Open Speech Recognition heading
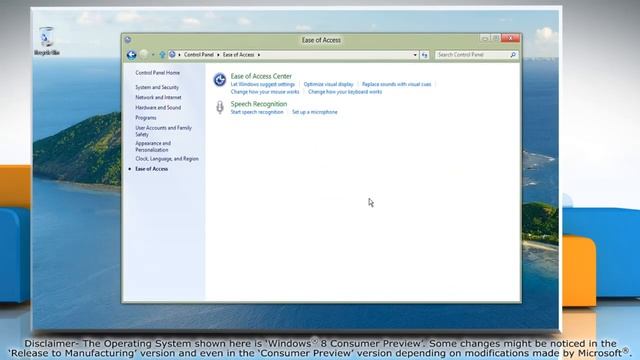The width and height of the screenshot is (640, 360). click(259, 104)
